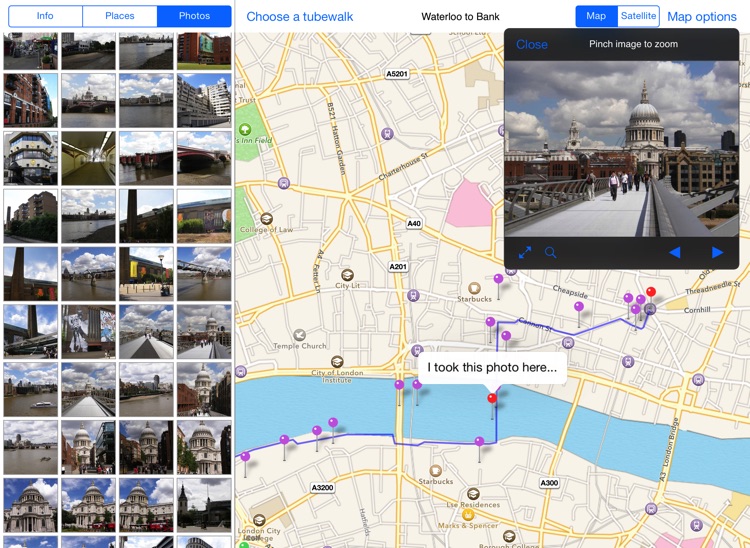Select purple pin on Cheapside
750x548 pixels.
579,307
